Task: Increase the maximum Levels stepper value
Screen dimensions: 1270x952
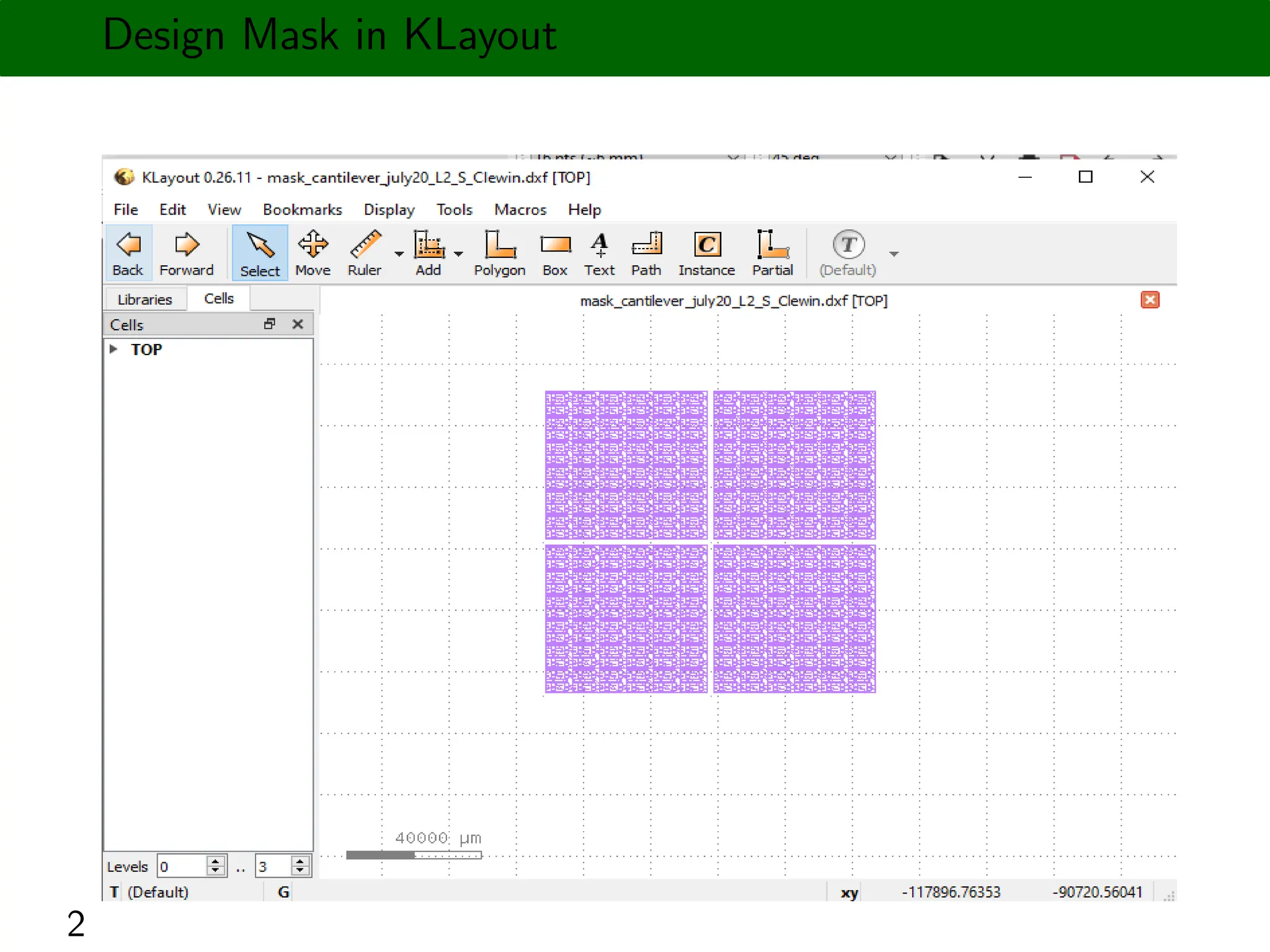Action: coord(300,861)
